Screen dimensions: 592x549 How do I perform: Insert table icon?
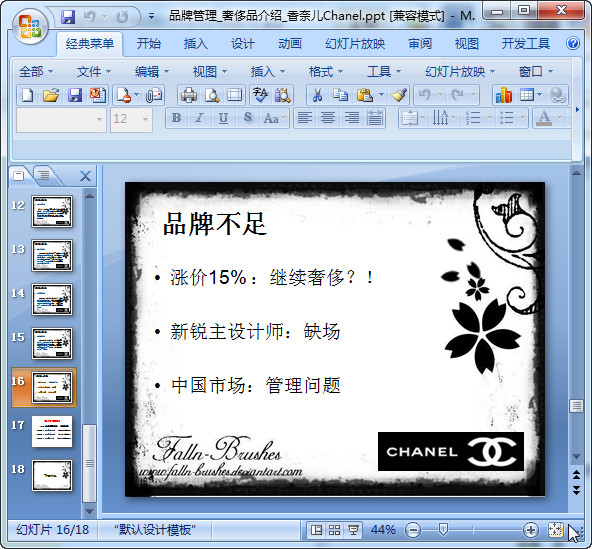click(x=526, y=95)
